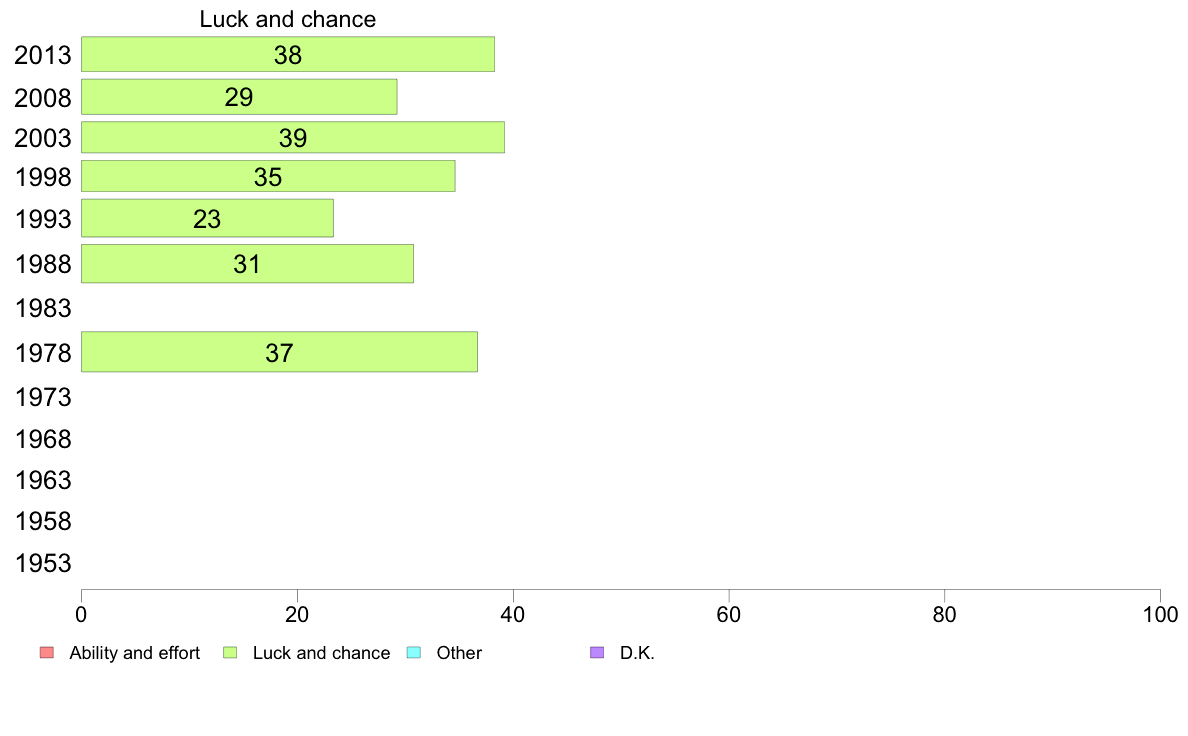Click the 1953 year axis label

(43, 563)
